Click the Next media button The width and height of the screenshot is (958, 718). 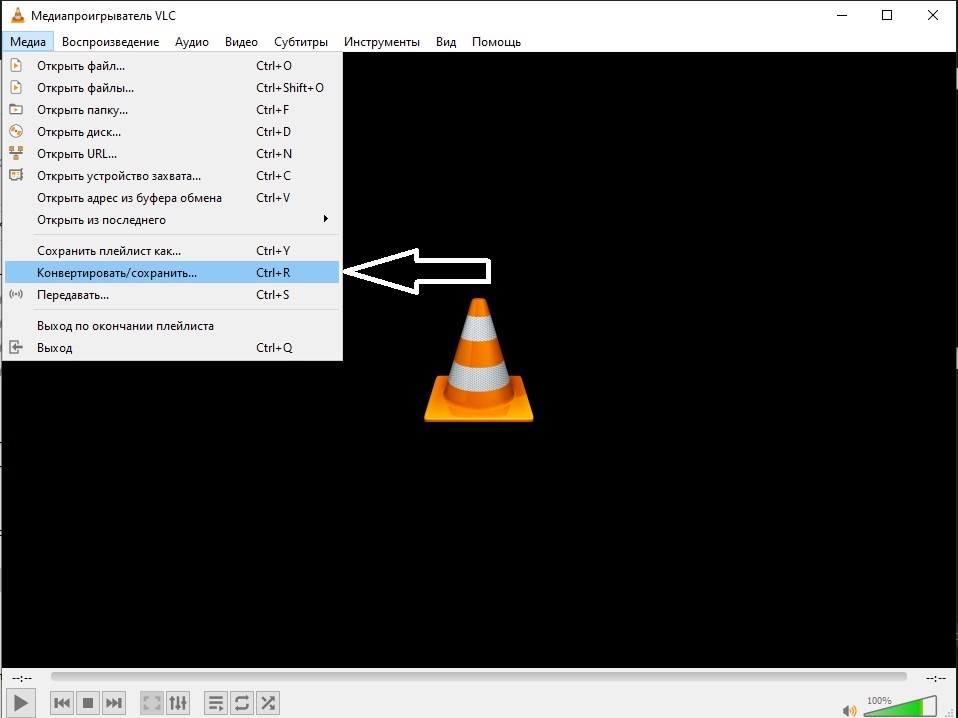[x=114, y=703]
